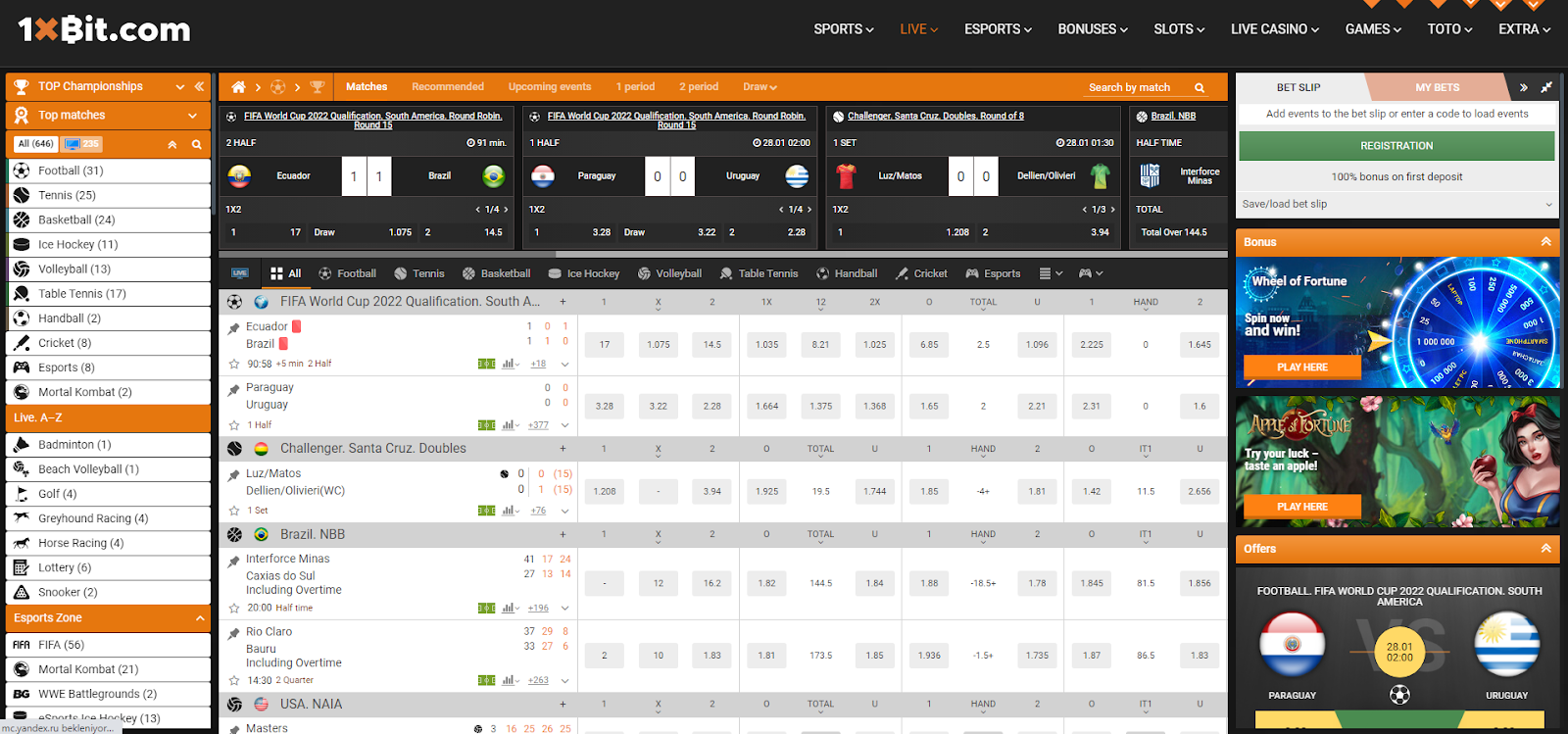Viewport: 1568px width, 734px height.
Task: Open the gamepad dropdown in the sports filter row
Action: coord(1091,273)
